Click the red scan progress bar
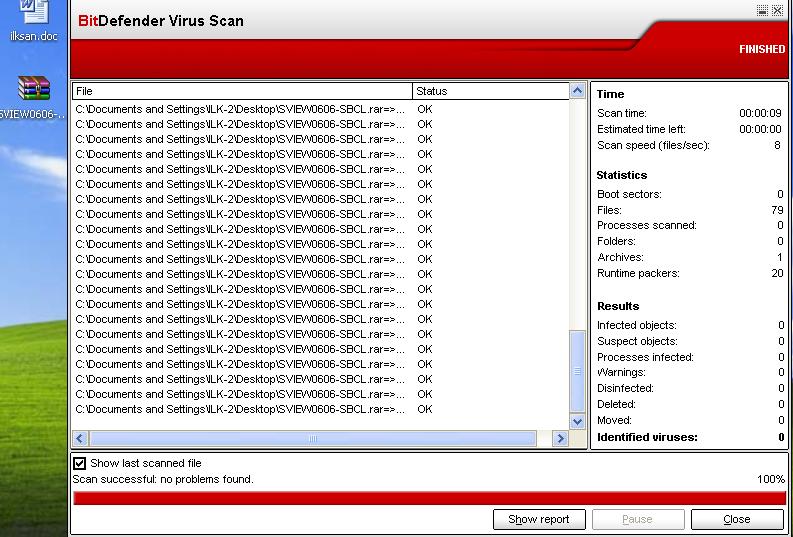Screen dimensions: 793x537 point(429,498)
